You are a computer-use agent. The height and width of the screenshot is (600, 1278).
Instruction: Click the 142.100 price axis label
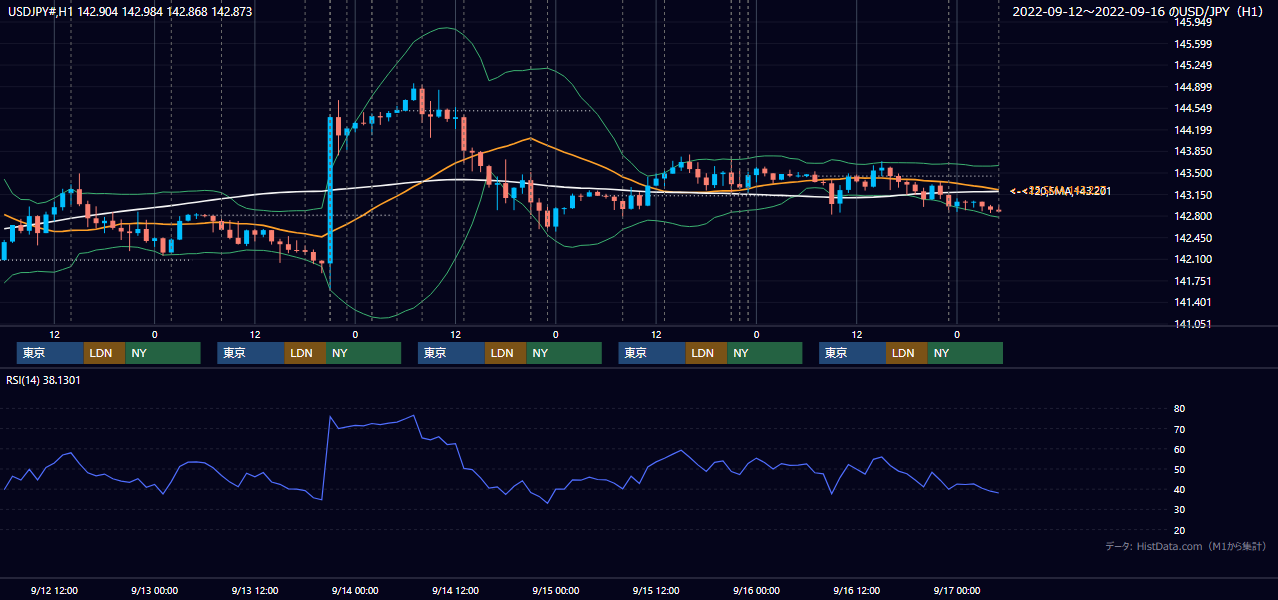[1194, 259]
